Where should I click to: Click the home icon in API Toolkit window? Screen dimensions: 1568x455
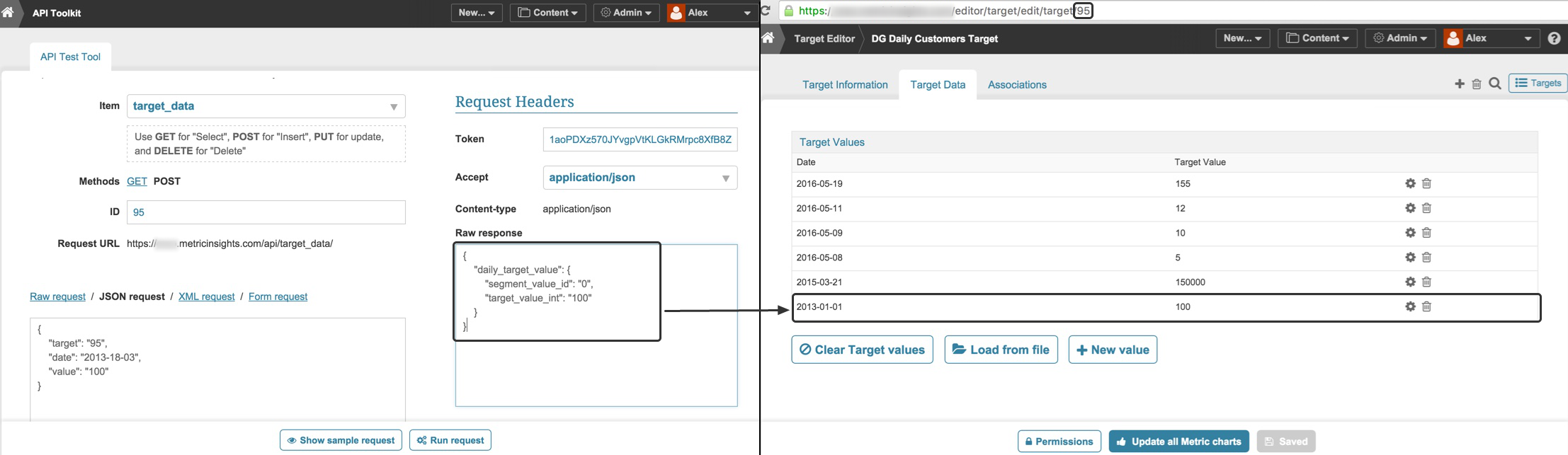pos(7,12)
